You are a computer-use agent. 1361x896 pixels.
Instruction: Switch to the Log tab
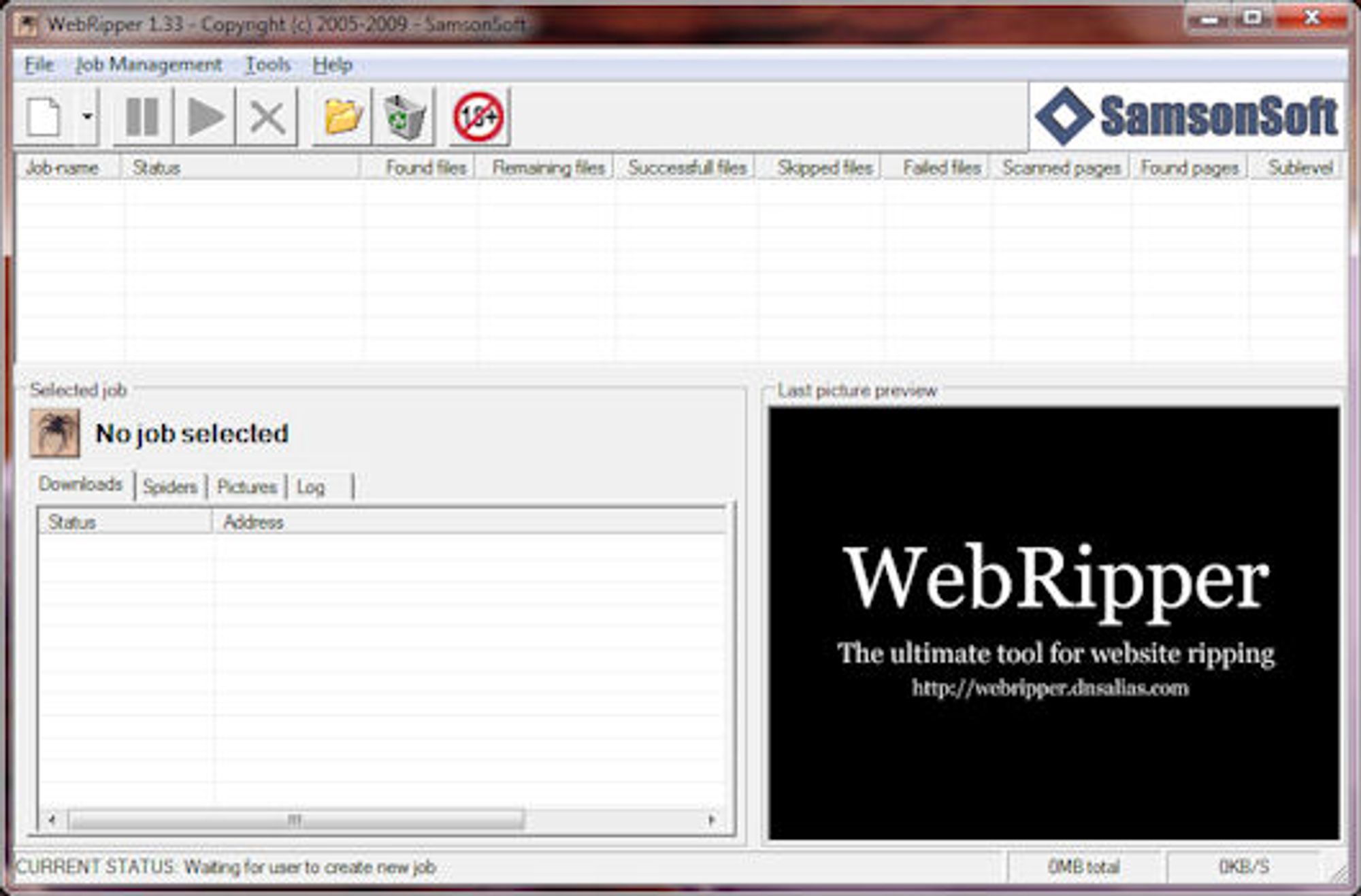[x=320, y=487]
